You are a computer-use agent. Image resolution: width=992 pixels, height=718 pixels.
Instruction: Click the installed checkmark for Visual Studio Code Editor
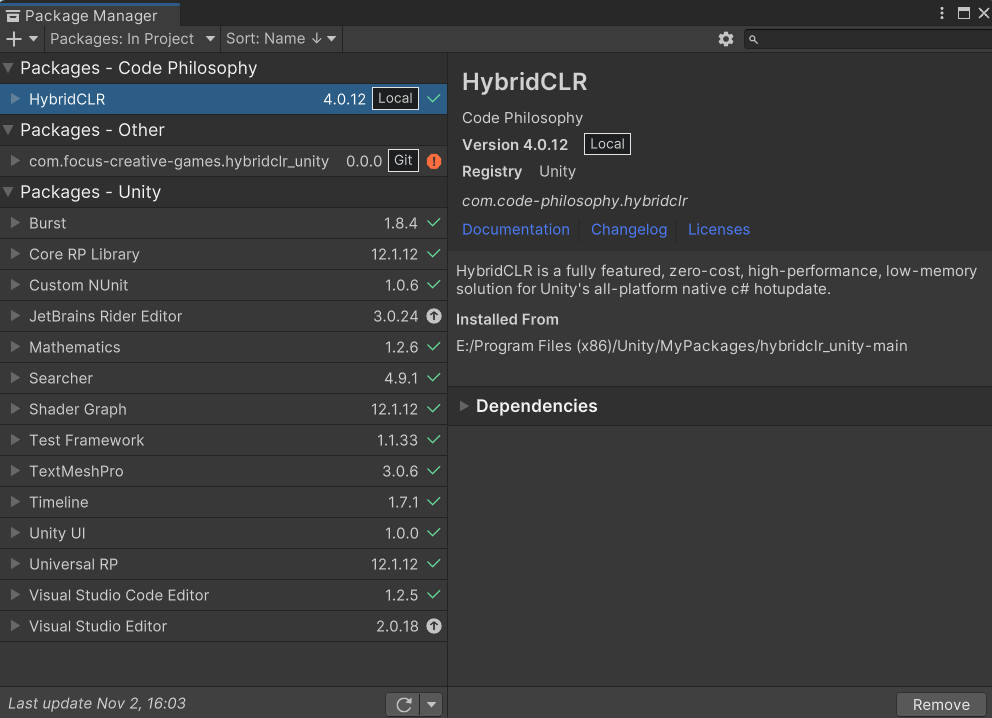tap(434, 595)
